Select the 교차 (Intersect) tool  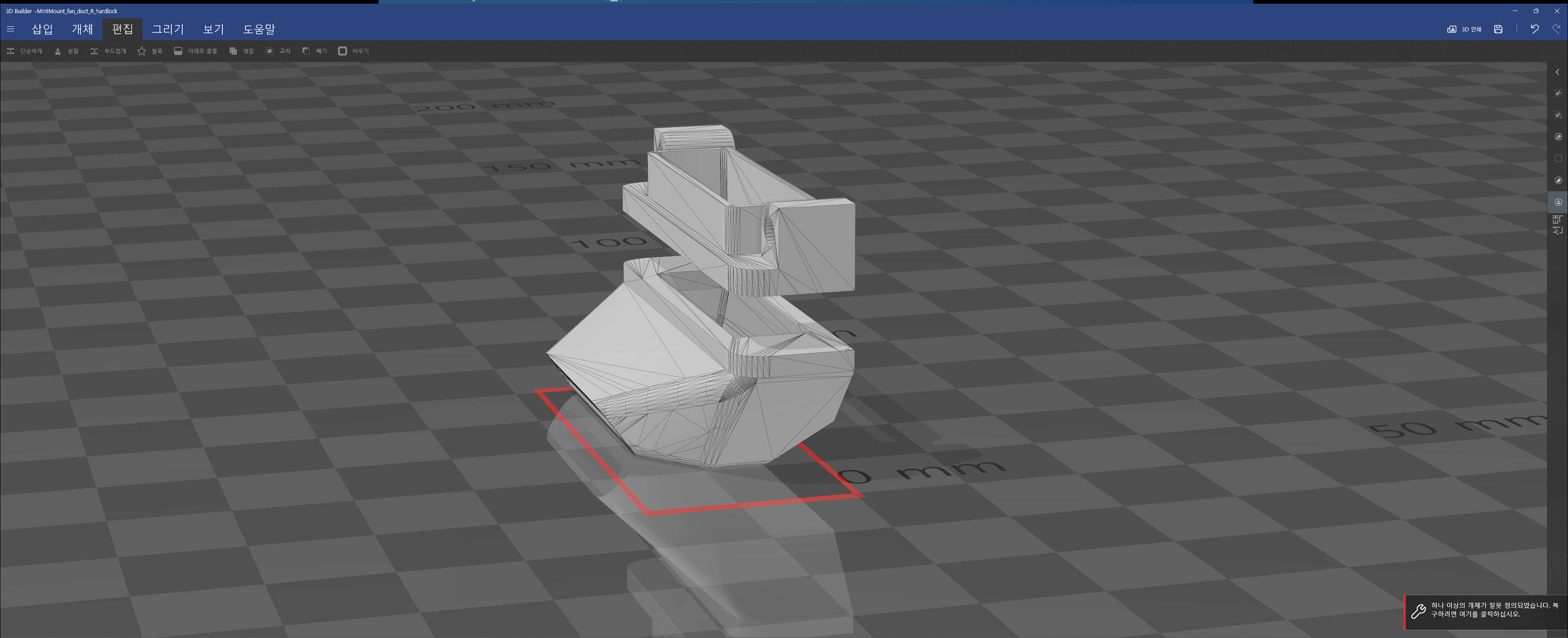coord(278,51)
